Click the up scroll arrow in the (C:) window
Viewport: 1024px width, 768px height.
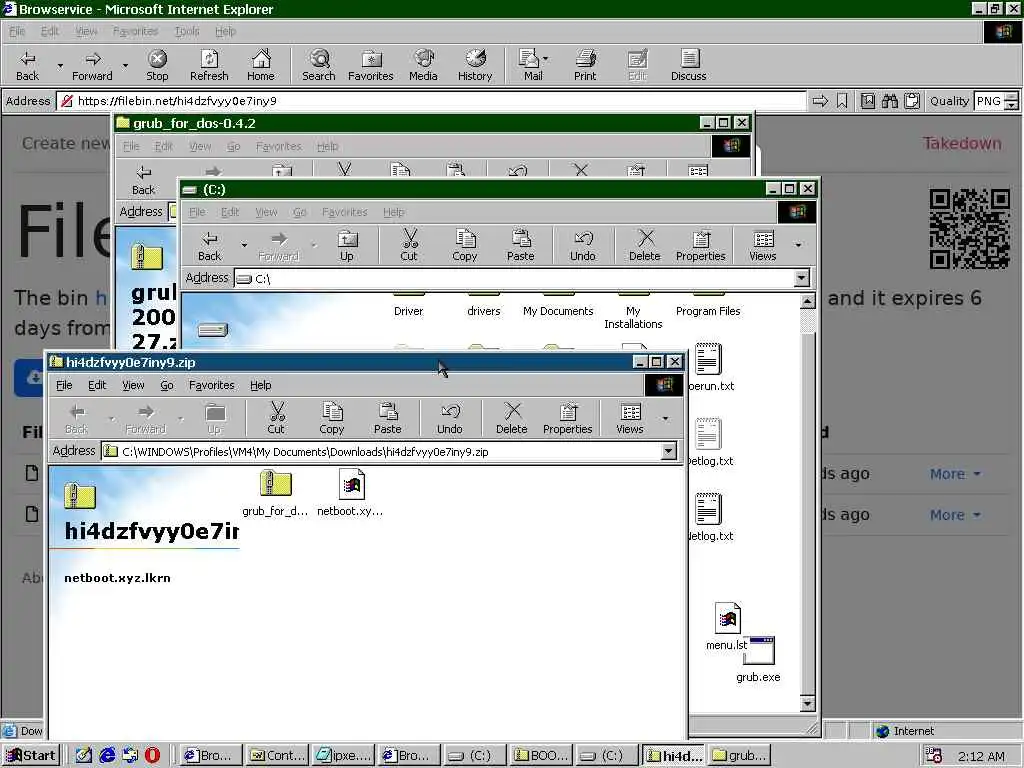(807, 301)
